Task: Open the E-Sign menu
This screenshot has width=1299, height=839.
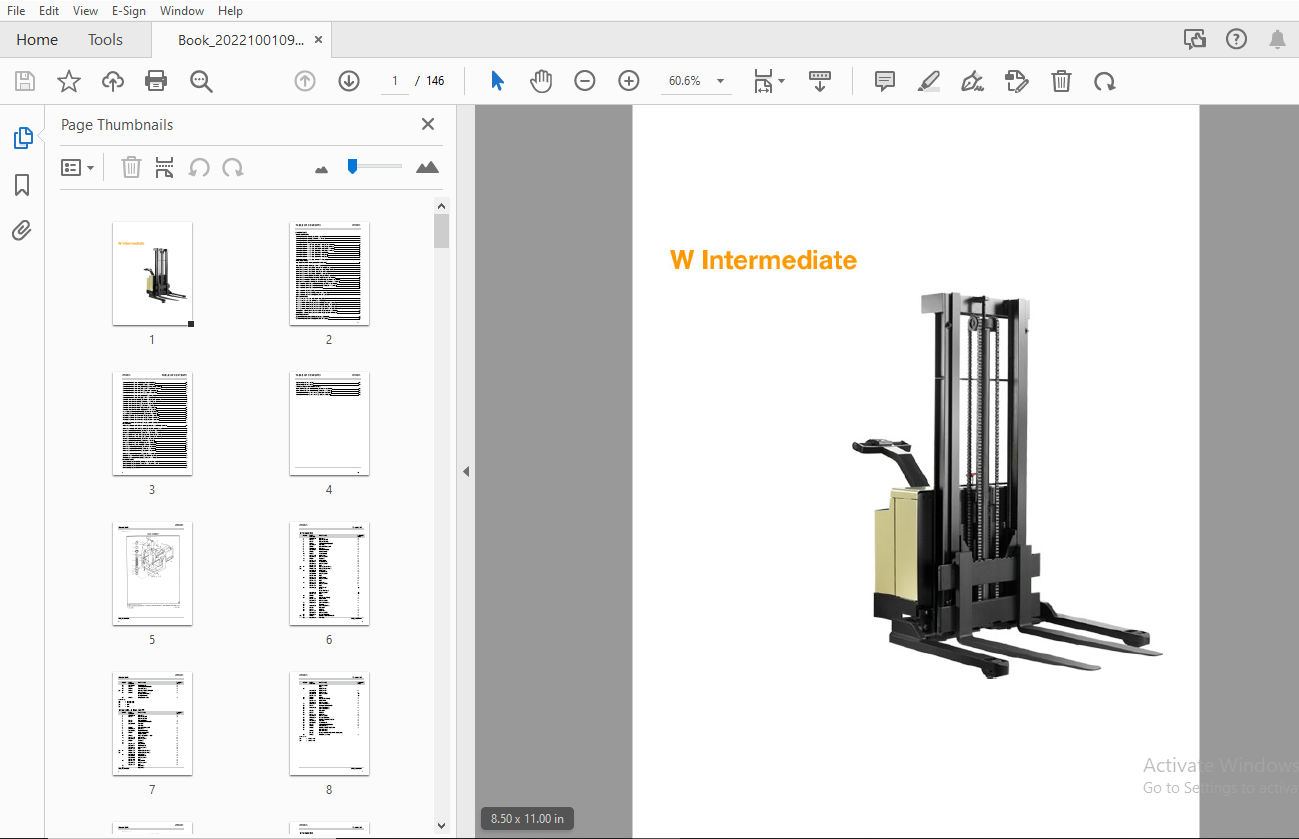Action: (129, 11)
